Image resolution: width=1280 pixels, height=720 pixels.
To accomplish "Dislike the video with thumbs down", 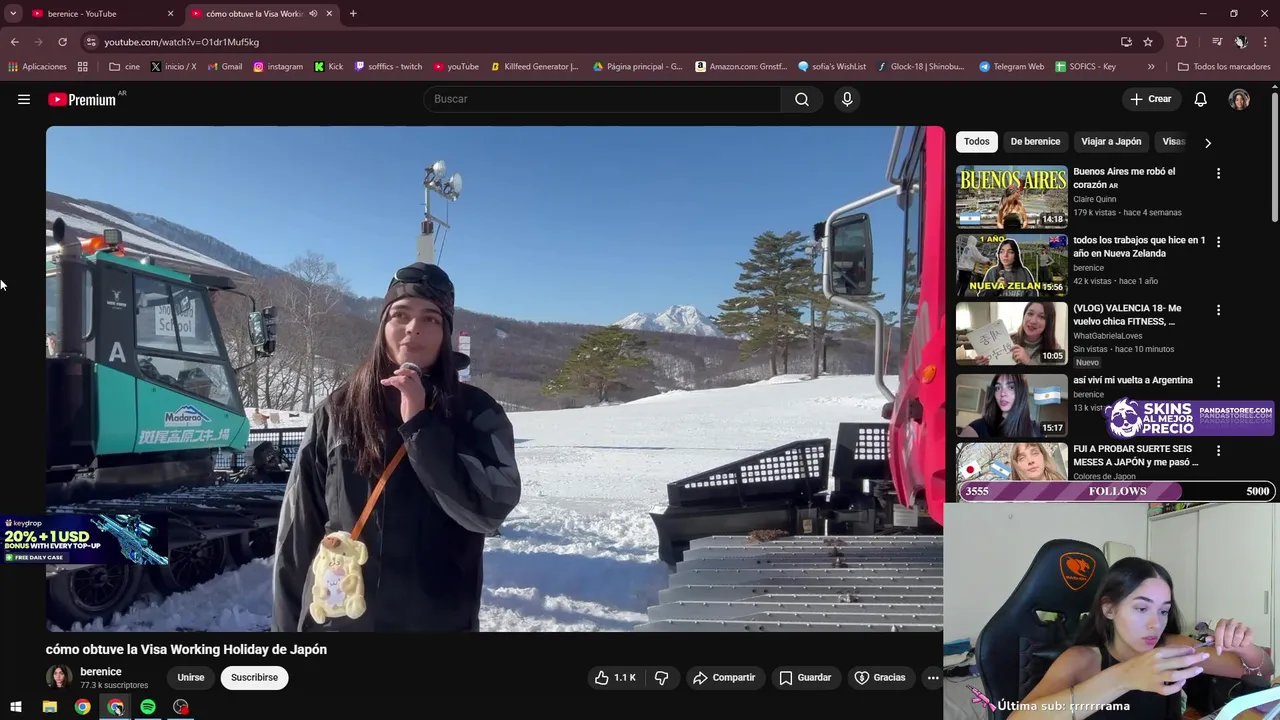I will pyautogui.click(x=661, y=678).
